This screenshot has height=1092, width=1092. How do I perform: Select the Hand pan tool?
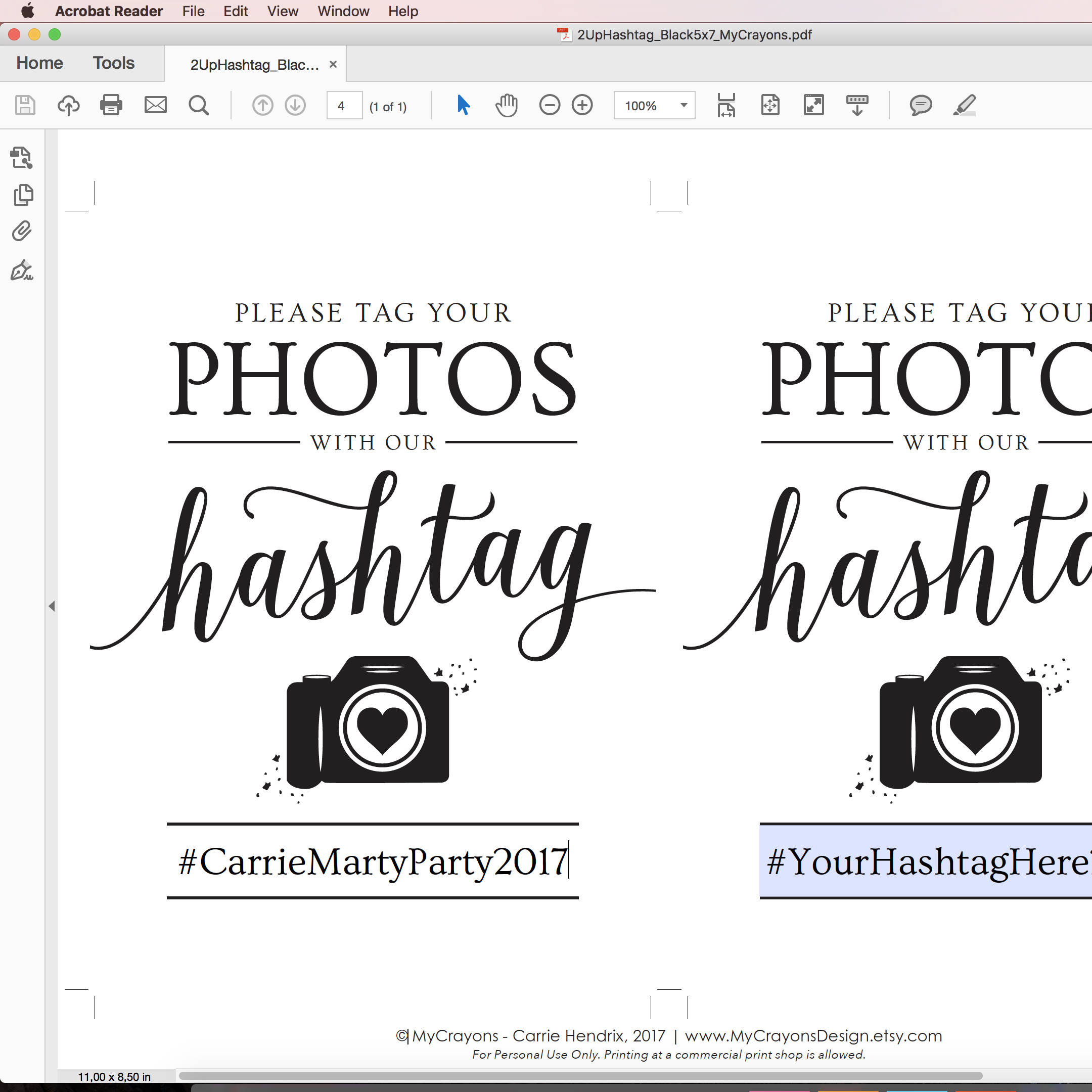(507, 105)
